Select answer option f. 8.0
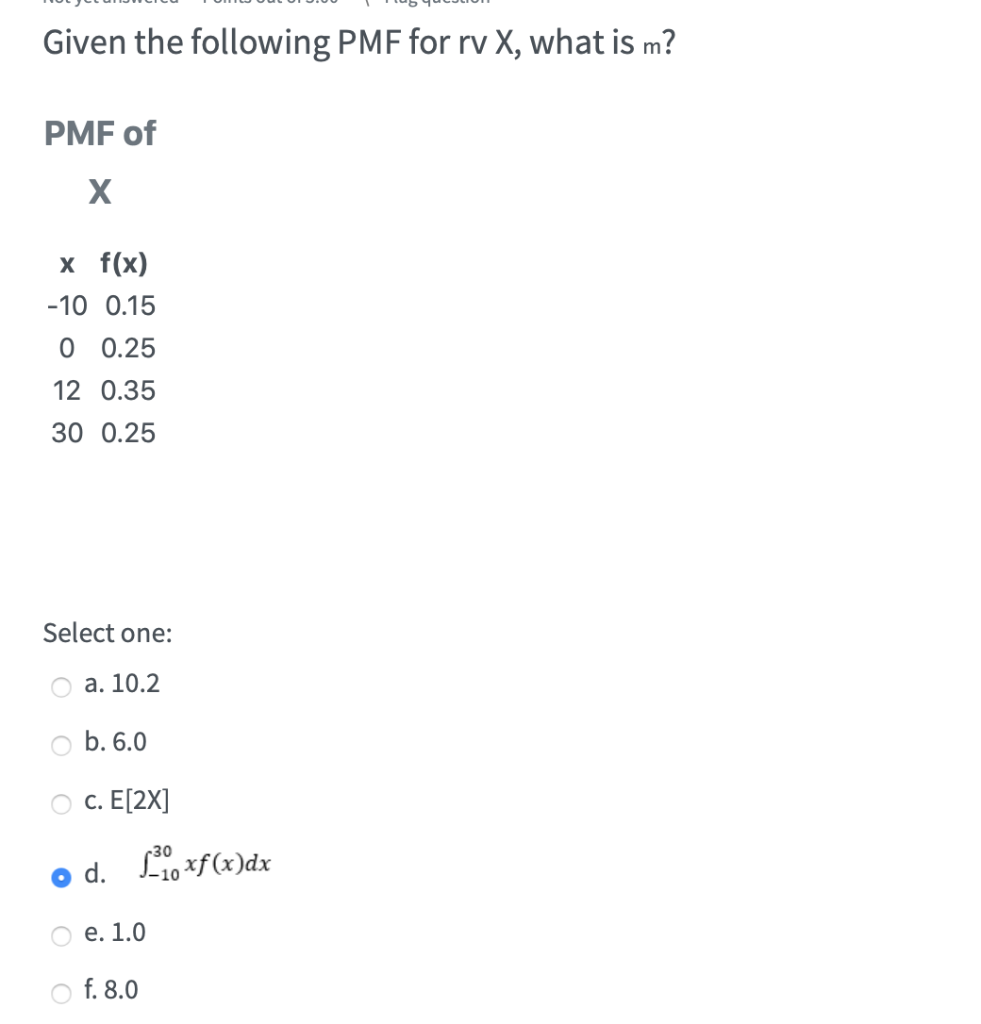981x1024 pixels. (61, 991)
